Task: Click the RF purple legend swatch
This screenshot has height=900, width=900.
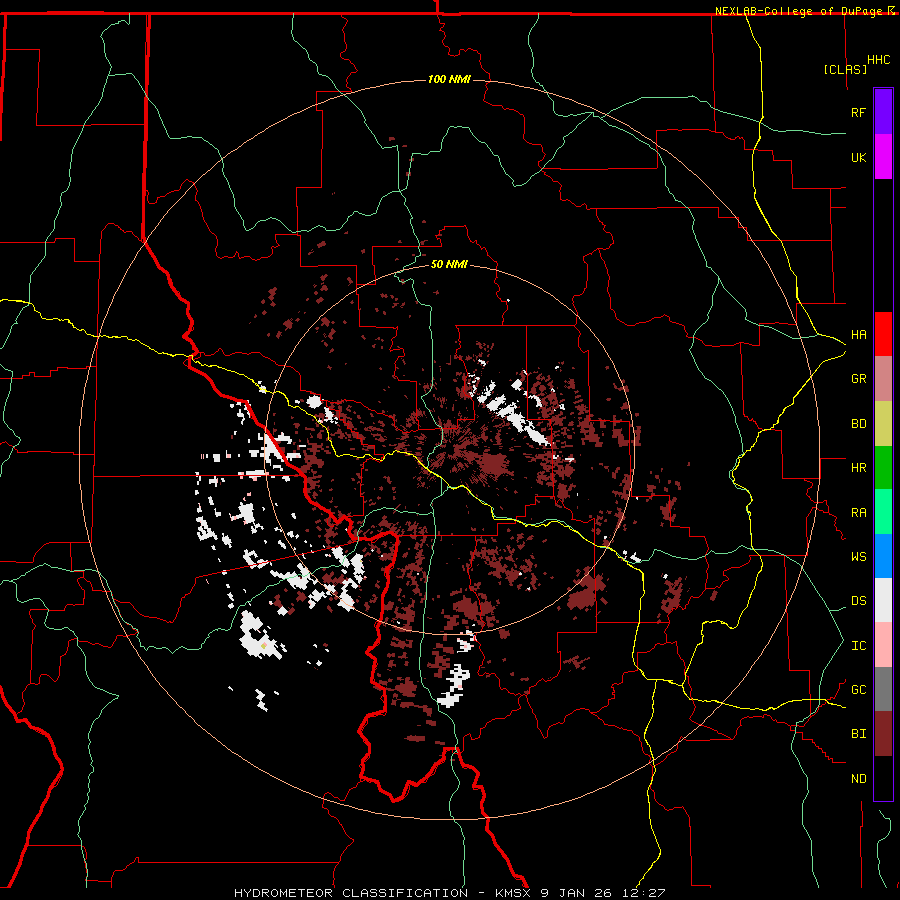Action: (883, 112)
